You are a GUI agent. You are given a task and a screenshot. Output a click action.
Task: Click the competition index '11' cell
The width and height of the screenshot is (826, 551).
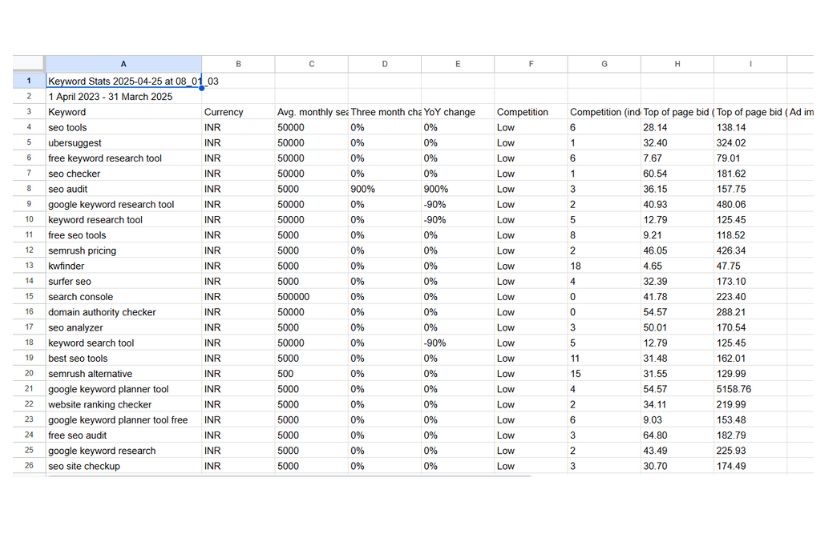[x=604, y=358]
